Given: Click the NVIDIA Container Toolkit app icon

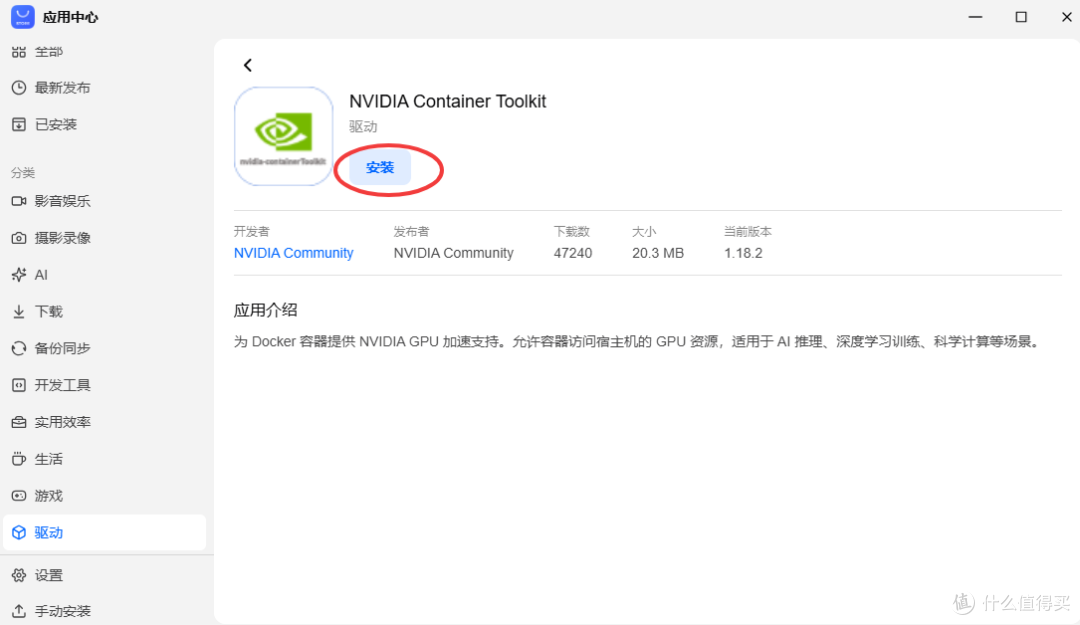Looking at the screenshot, I should [284, 136].
